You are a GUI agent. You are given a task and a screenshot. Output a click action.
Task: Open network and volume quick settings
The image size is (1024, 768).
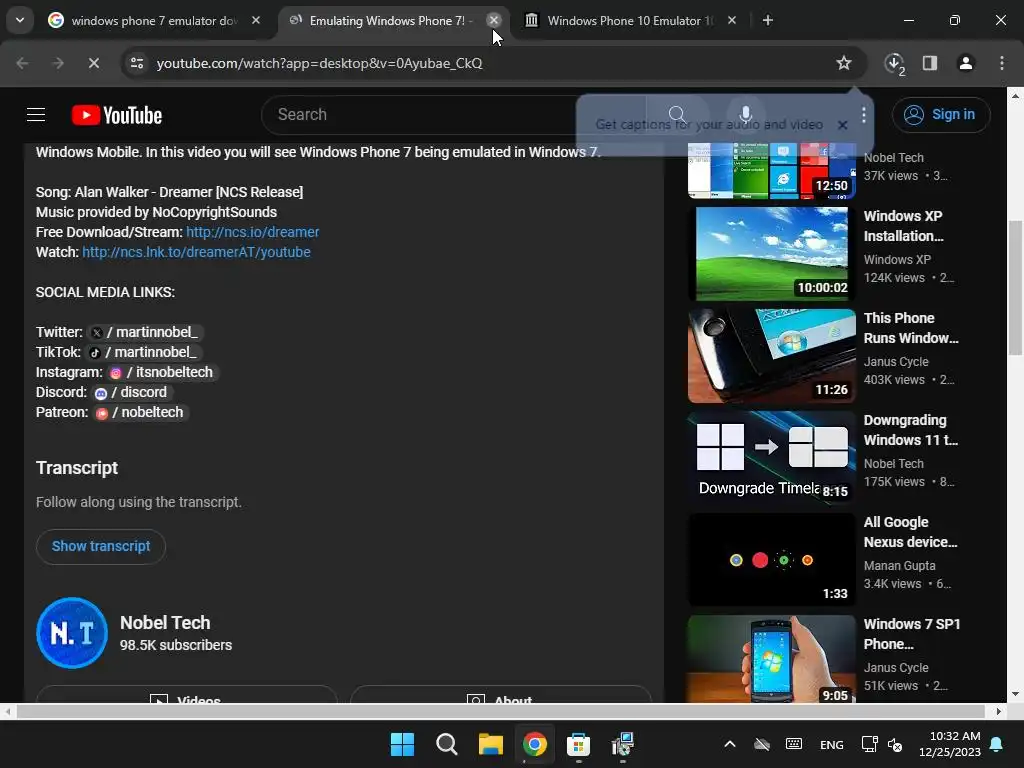pos(882,744)
